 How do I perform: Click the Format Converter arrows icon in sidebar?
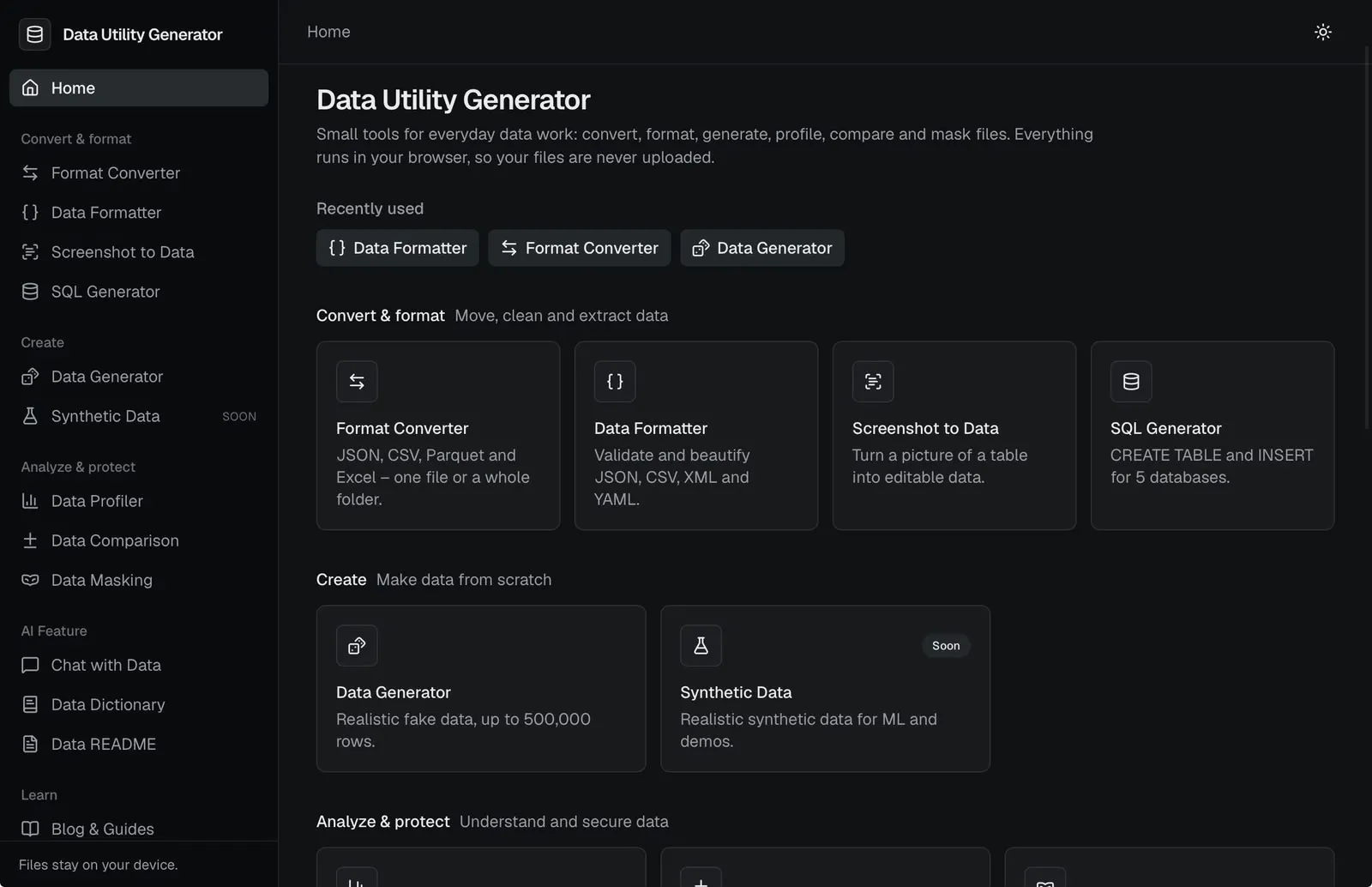click(x=30, y=172)
